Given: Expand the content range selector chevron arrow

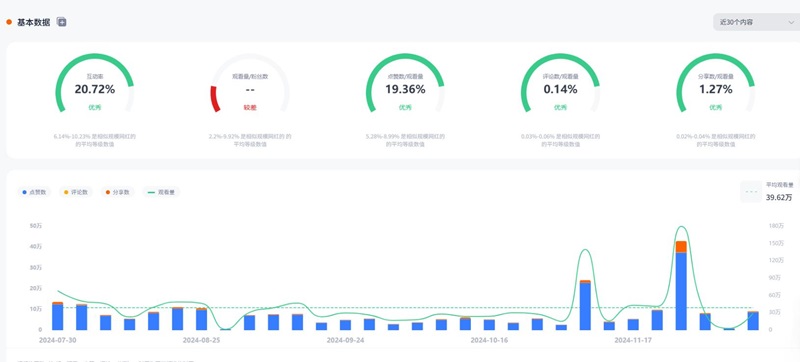Looking at the screenshot, I should pos(791,22).
